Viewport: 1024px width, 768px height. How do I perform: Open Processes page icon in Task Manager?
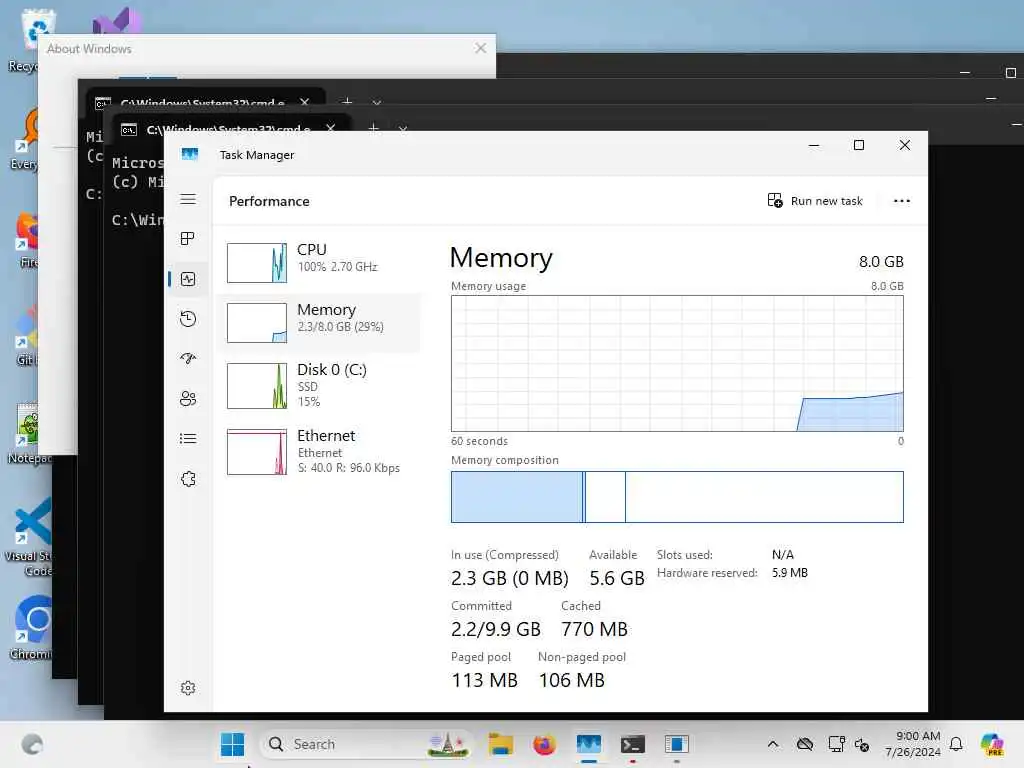188,239
